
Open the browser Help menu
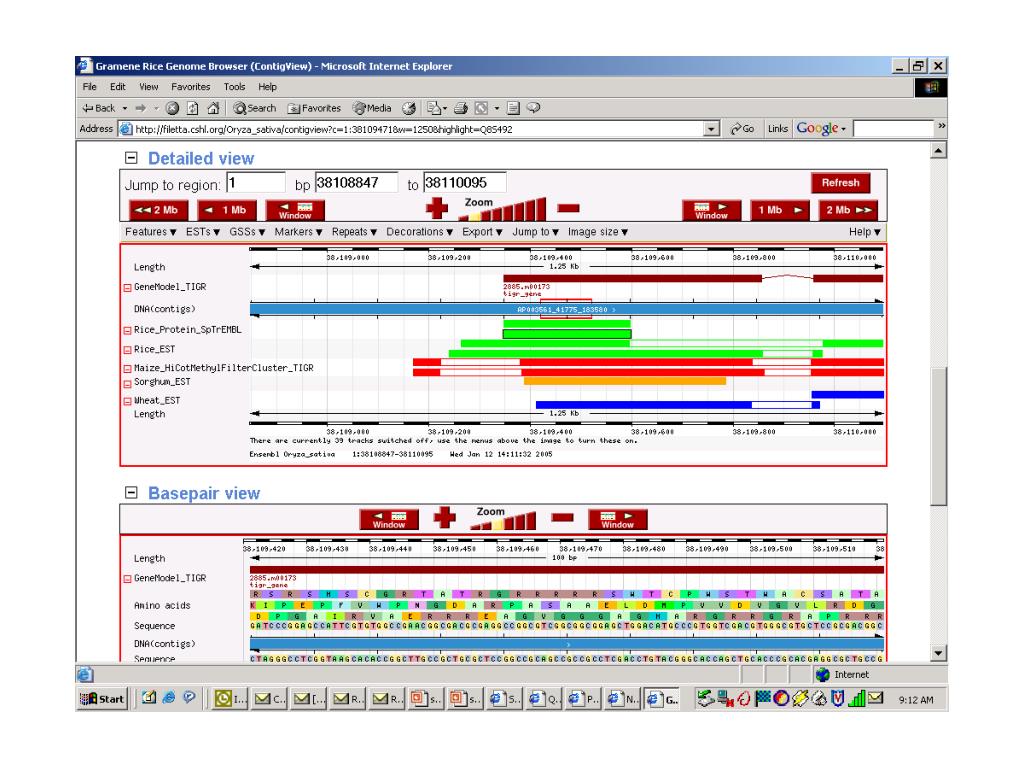click(267, 87)
